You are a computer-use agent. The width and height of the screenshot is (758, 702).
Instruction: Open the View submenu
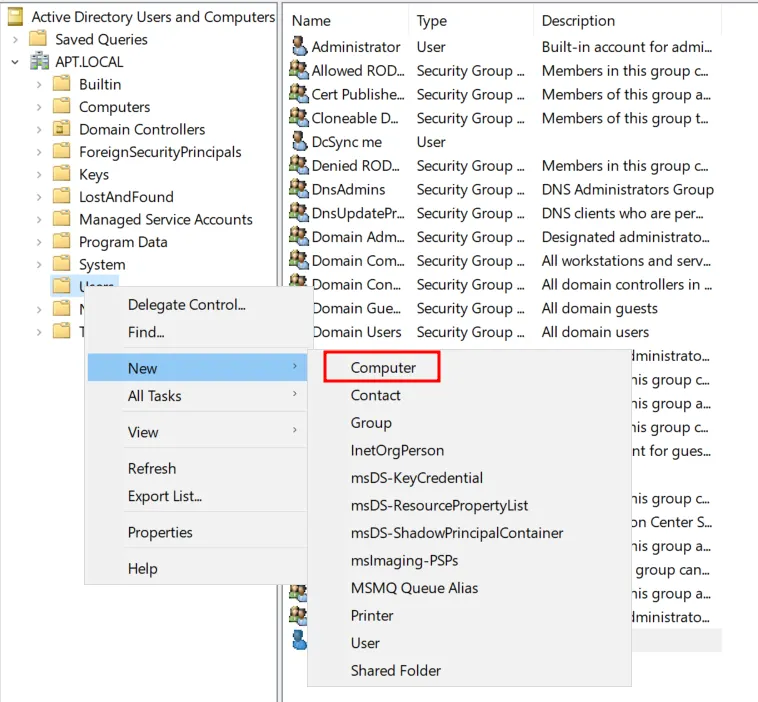[197, 432]
